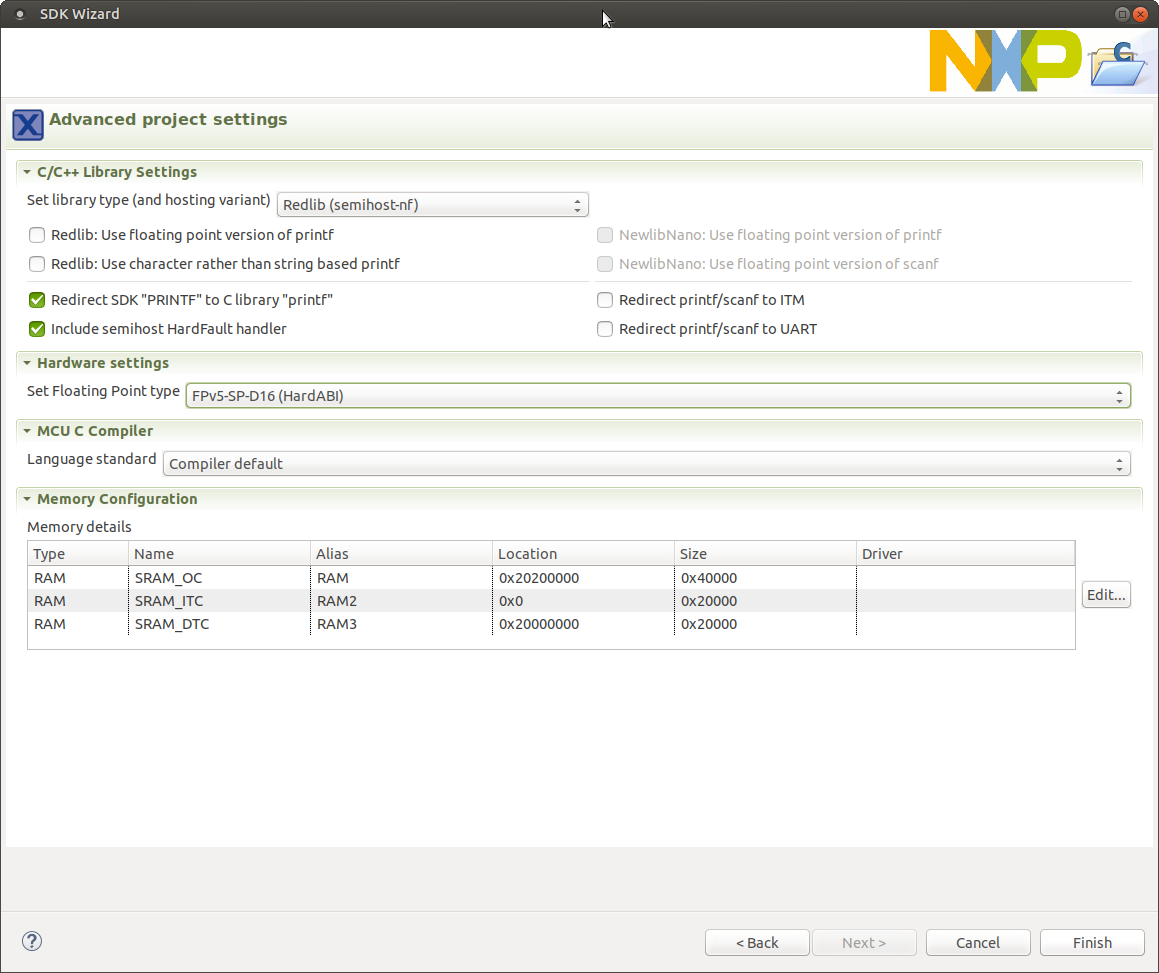Click the Edit... memory button
This screenshot has height=973, width=1159.
point(1106,595)
